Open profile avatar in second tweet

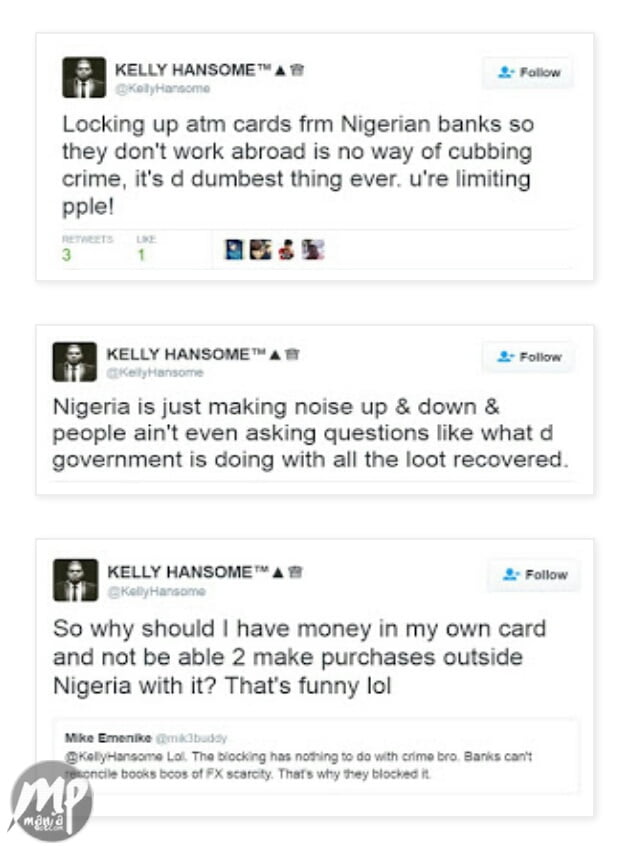(75, 361)
